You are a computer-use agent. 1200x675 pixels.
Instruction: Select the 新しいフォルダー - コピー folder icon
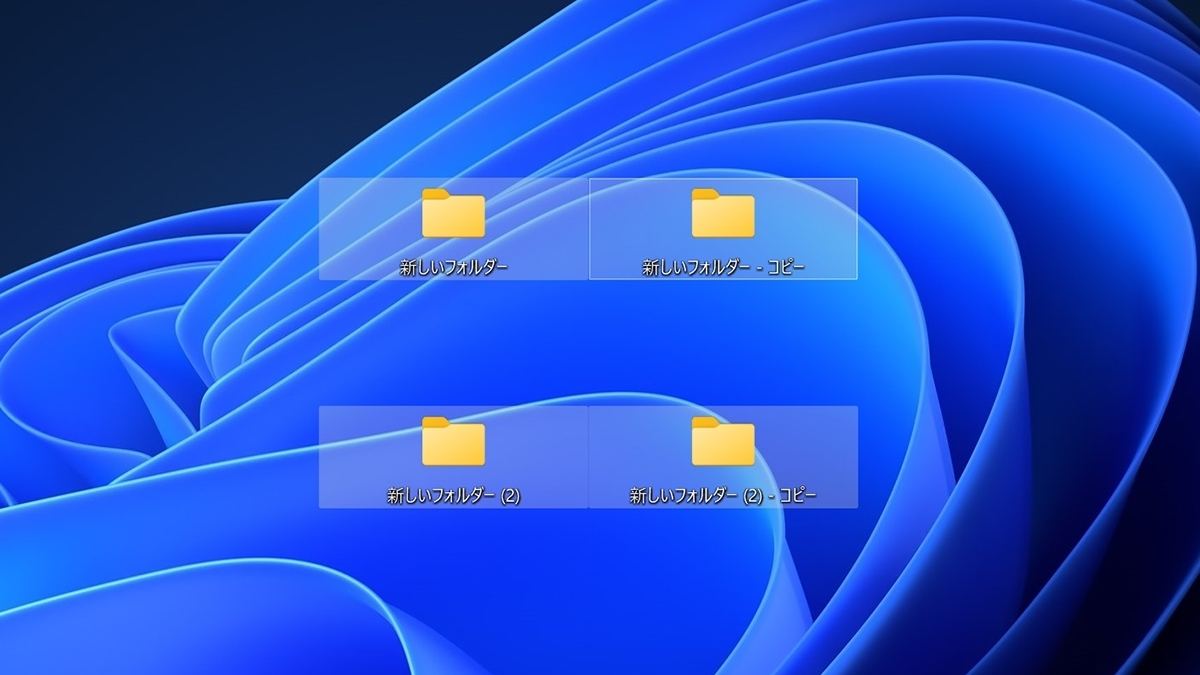coord(723,213)
